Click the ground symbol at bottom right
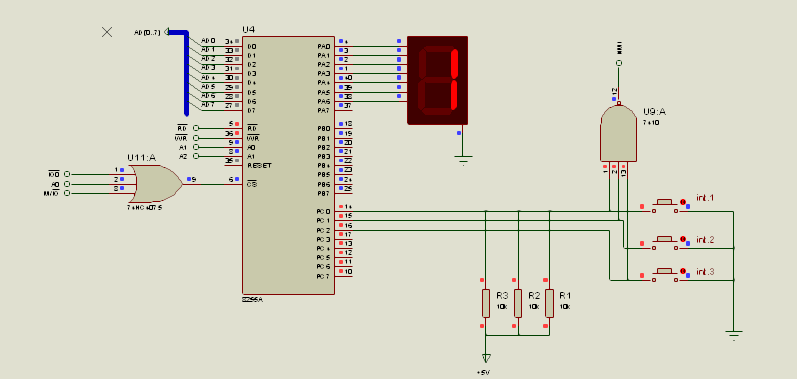Screen dimensions: 797x379 click(x=733, y=335)
